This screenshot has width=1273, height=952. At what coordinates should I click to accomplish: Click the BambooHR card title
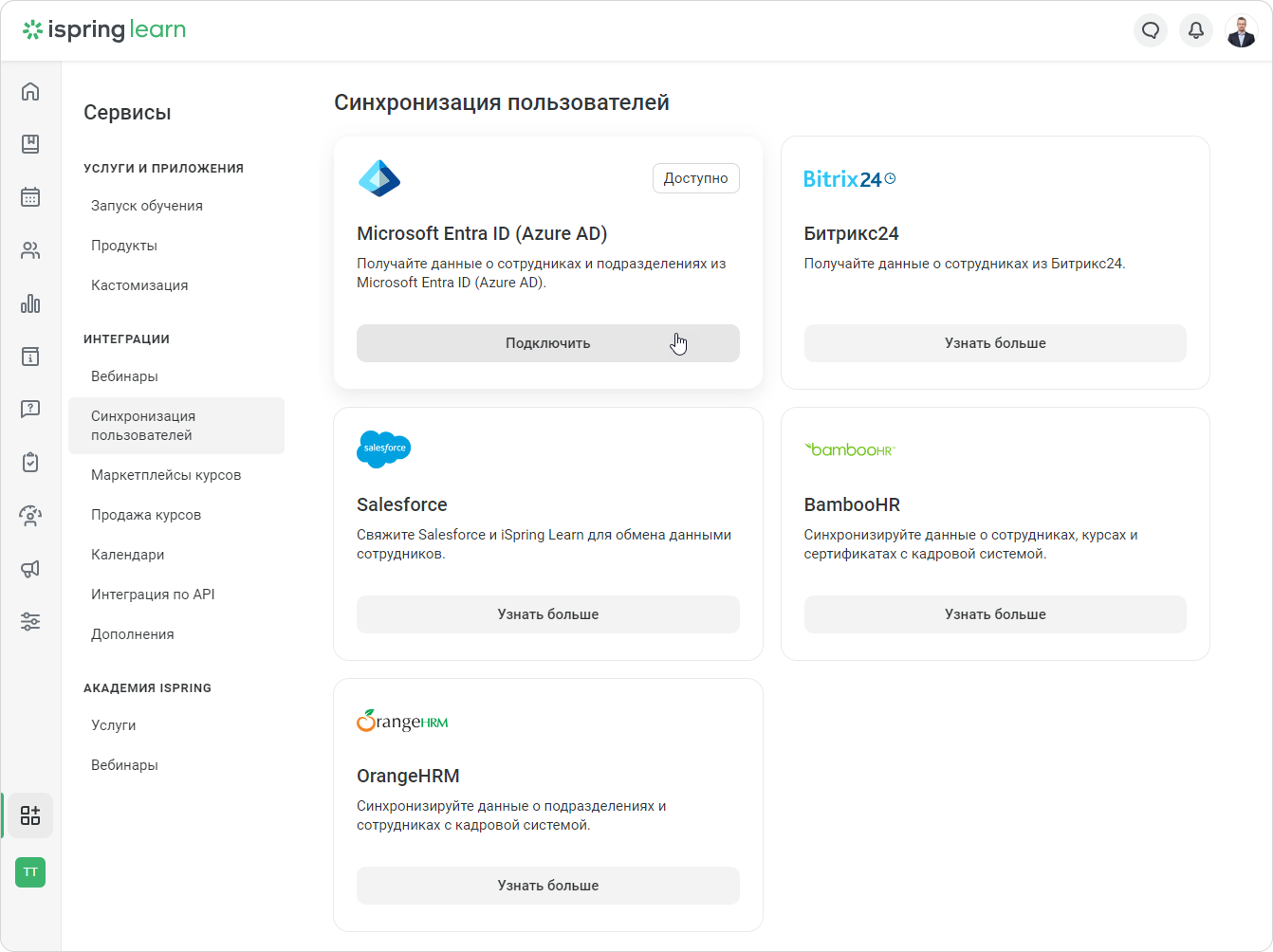tap(852, 504)
